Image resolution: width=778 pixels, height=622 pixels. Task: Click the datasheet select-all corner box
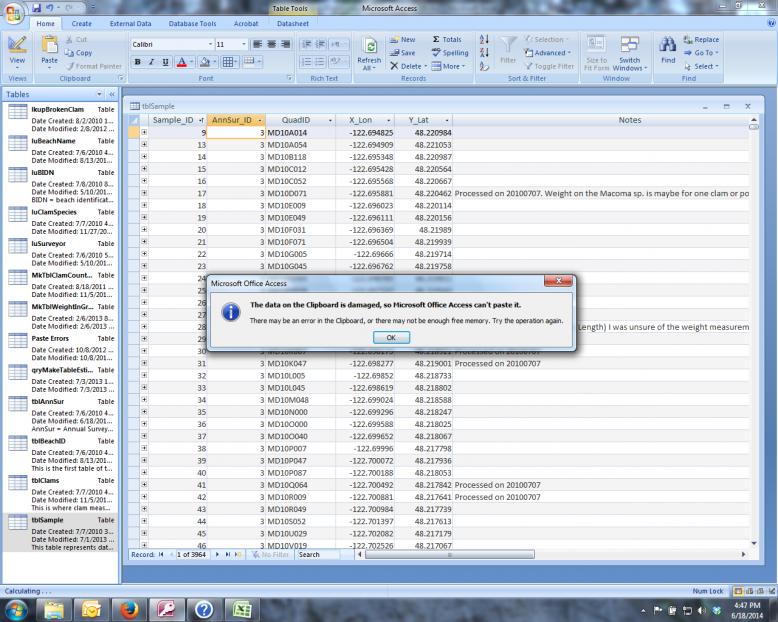tap(134, 120)
